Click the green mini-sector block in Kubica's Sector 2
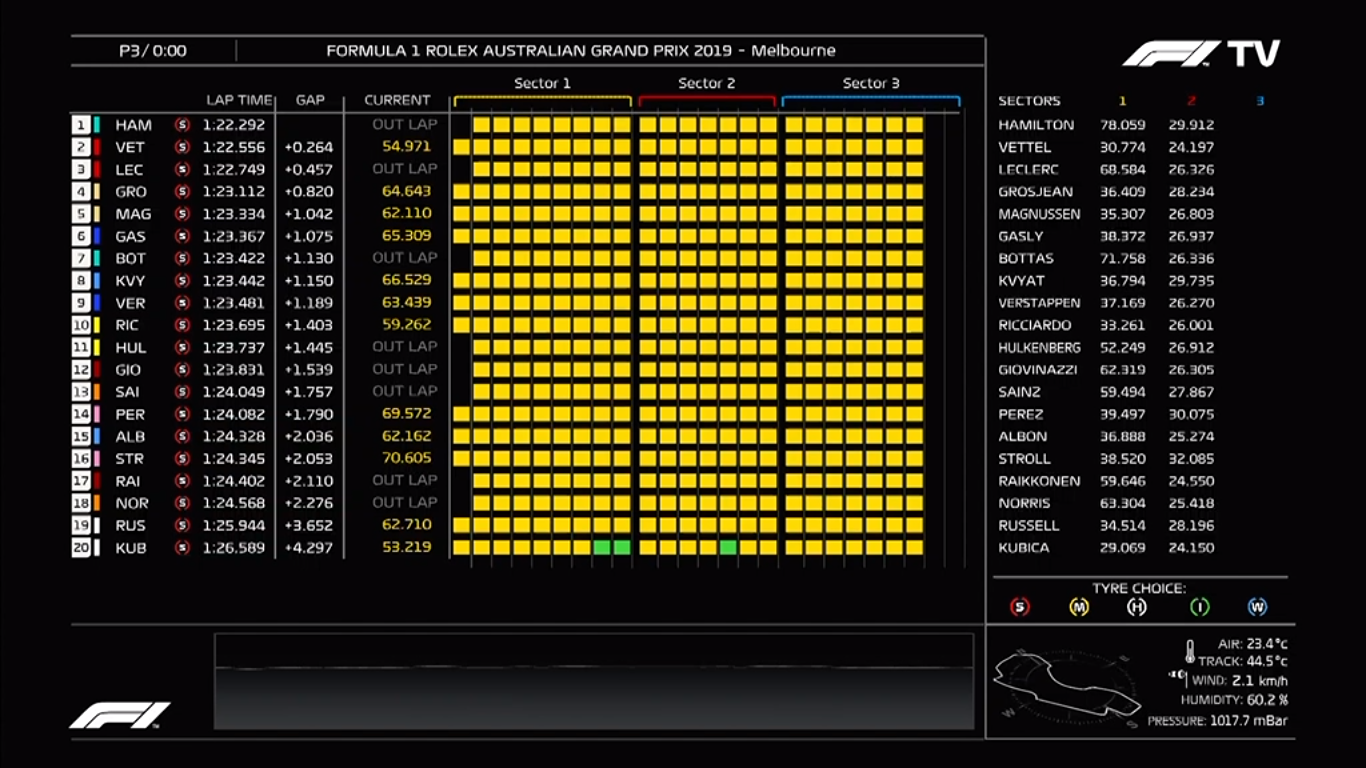 click(x=728, y=547)
